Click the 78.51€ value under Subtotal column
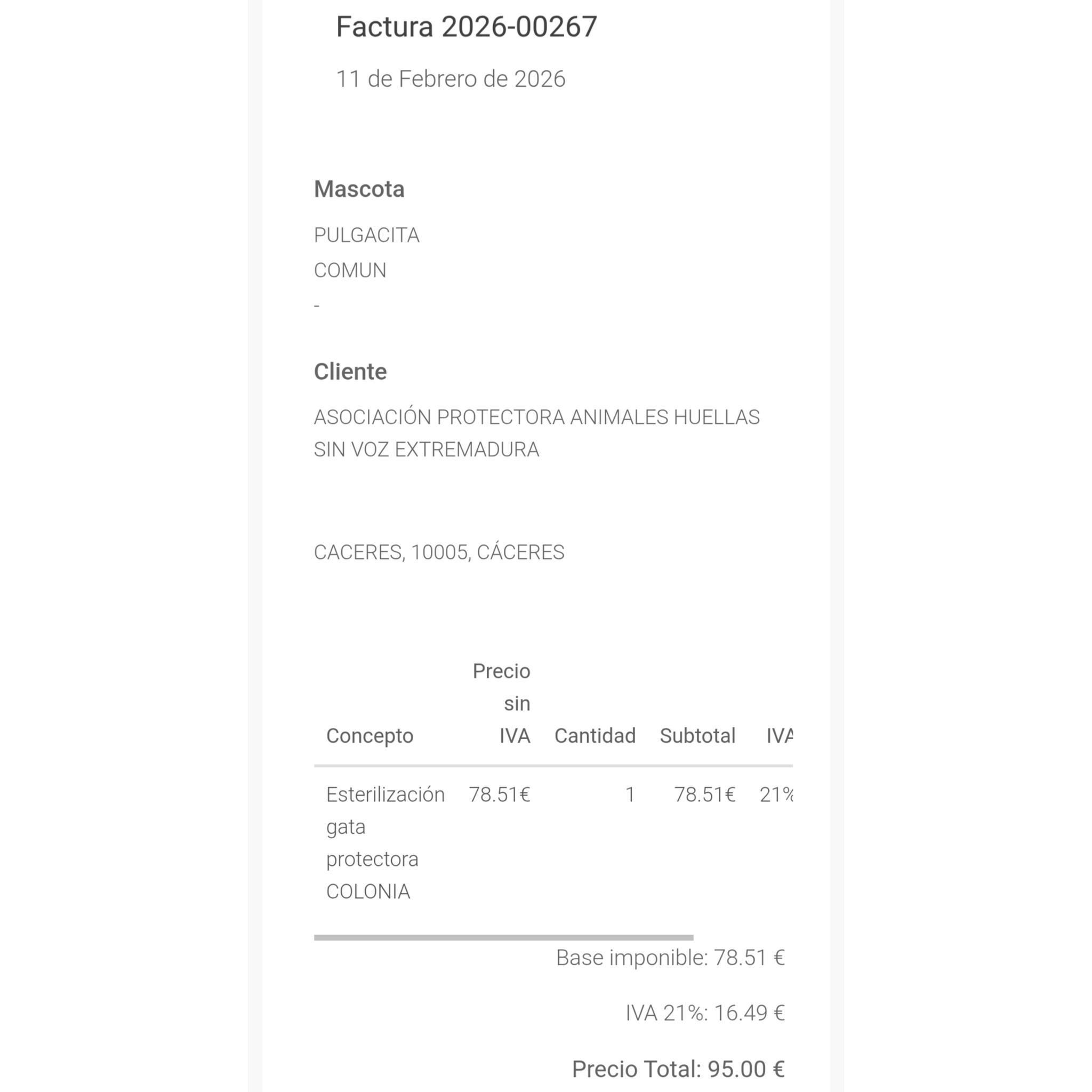Viewport: 1092px width, 1092px height. [704, 795]
